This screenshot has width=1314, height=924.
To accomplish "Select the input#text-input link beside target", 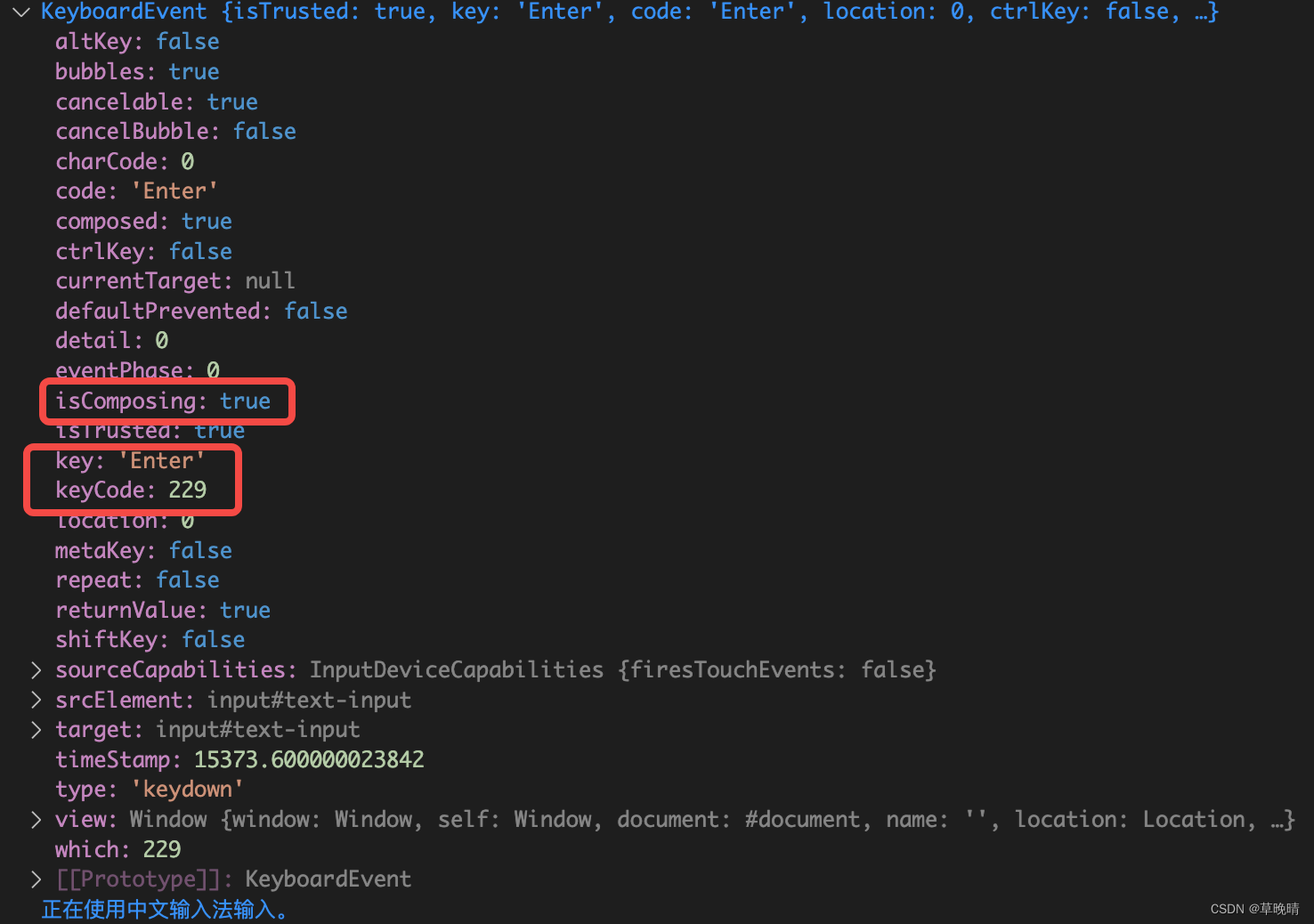I will click(x=257, y=729).
